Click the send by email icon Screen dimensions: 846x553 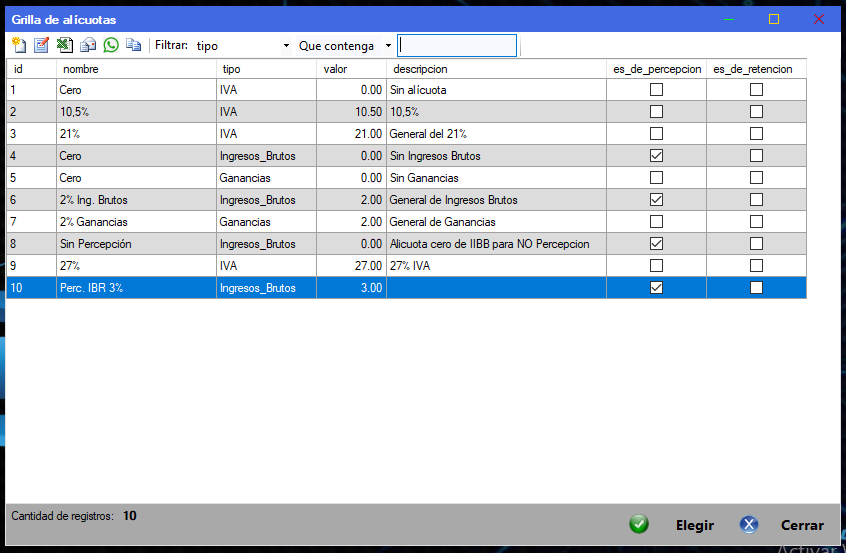pyautogui.click(x=88, y=45)
